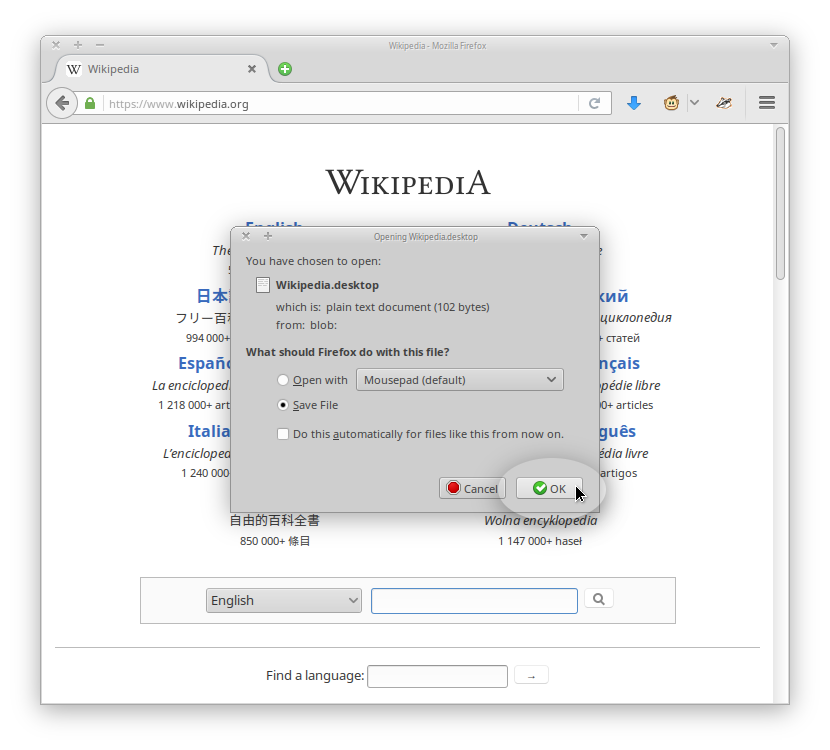The width and height of the screenshot is (830, 750).
Task: Open the Português Wikipedia link
Action: 617,431
